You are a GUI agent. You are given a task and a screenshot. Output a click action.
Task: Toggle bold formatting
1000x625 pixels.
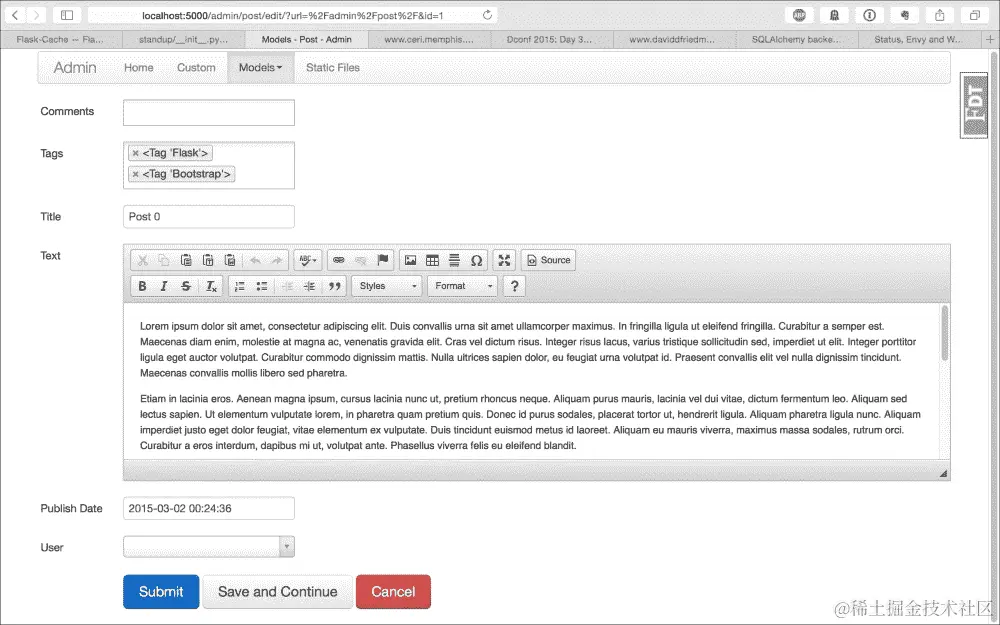click(142, 286)
